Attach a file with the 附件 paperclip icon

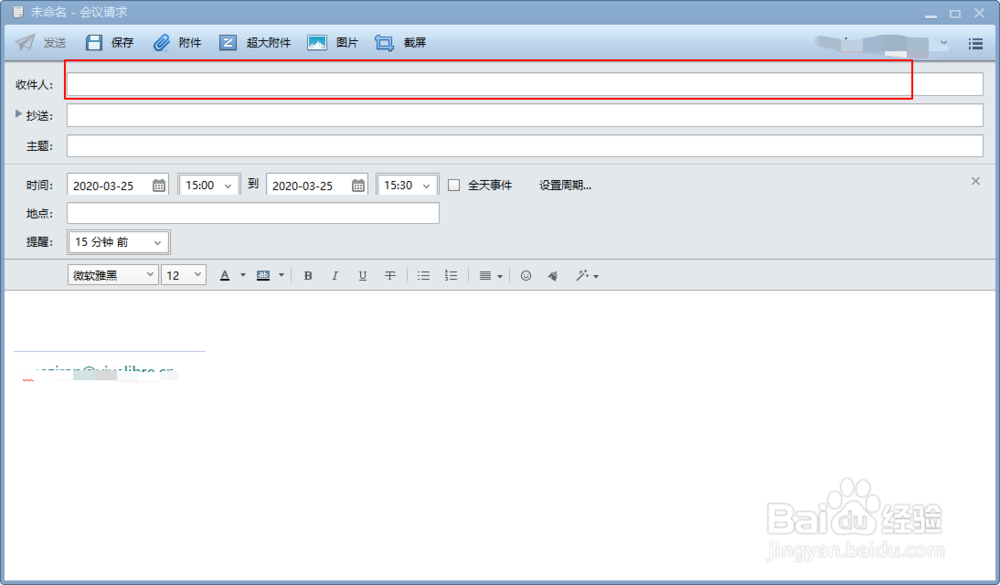click(x=161, y=42)
